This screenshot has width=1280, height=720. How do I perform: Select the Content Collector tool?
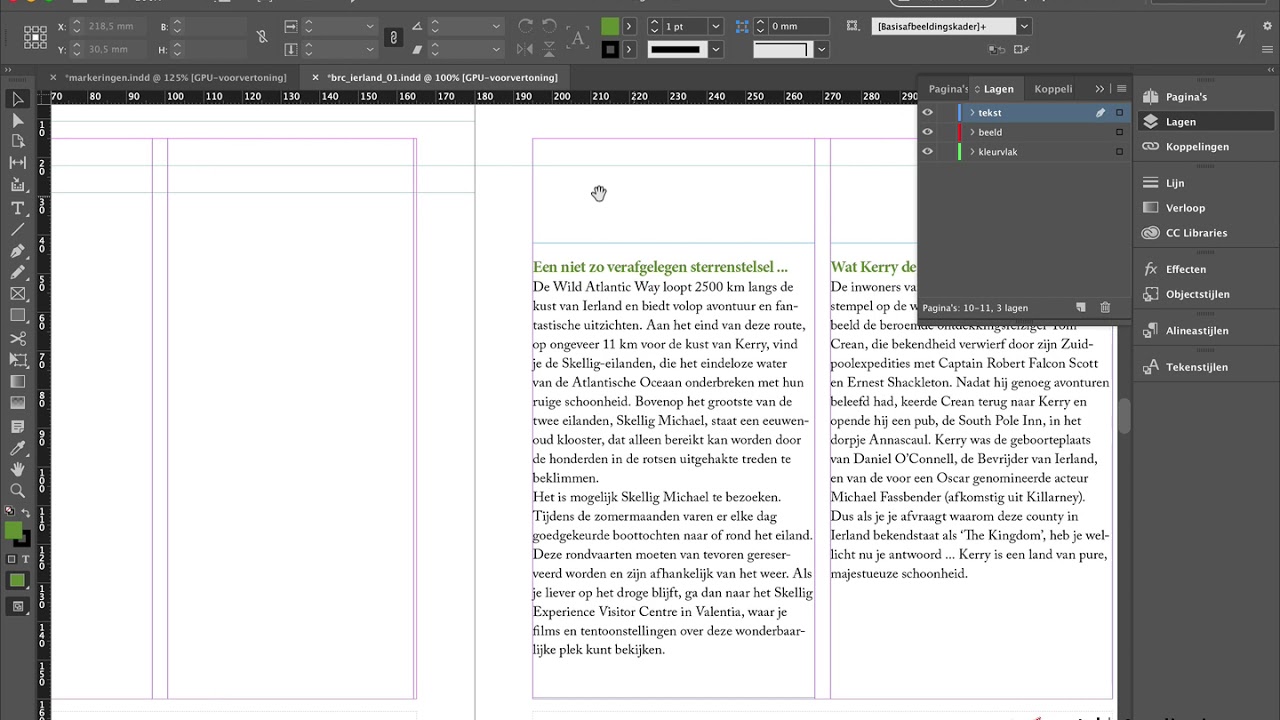(x=17, y=184)
